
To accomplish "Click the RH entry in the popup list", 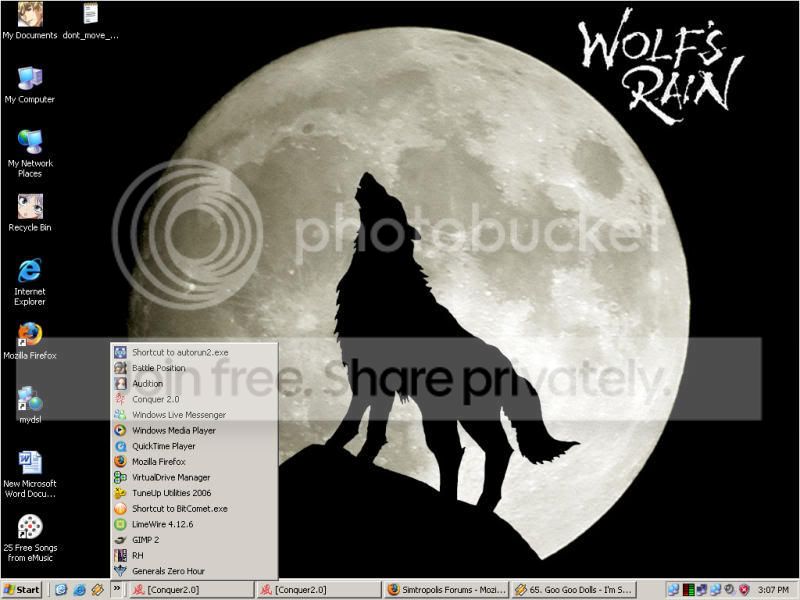I will pos(194,556).
